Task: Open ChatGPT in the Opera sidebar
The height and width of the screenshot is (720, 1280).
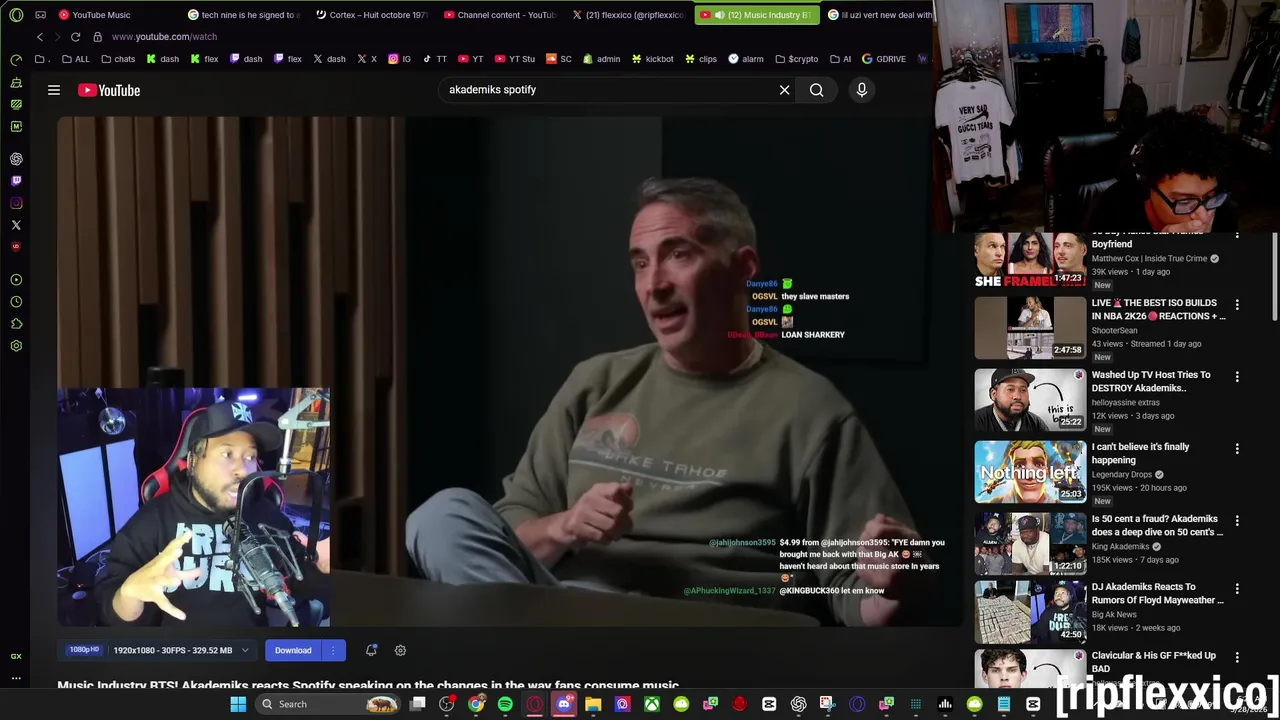Action: [16, 159]
